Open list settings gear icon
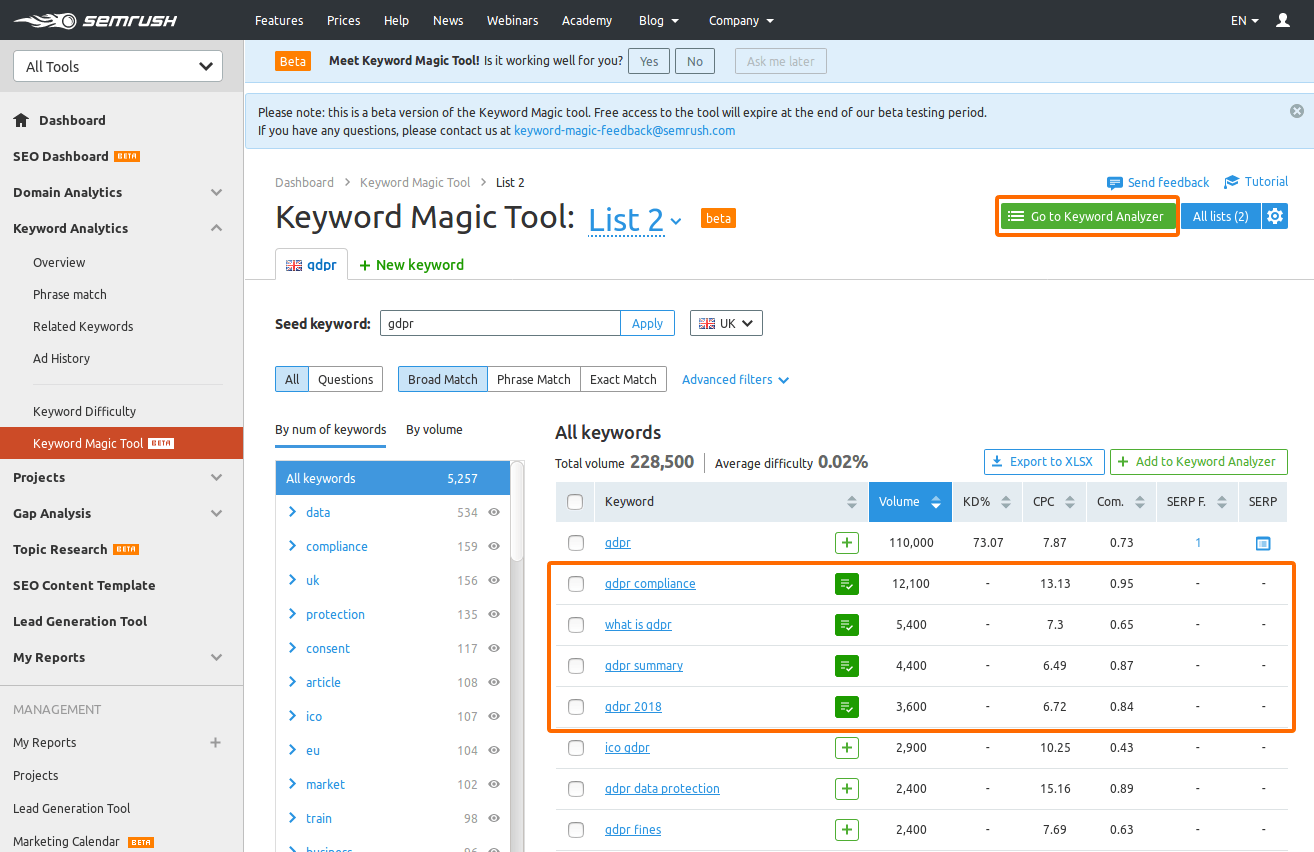1314x852 pixels. [1274, 216]
